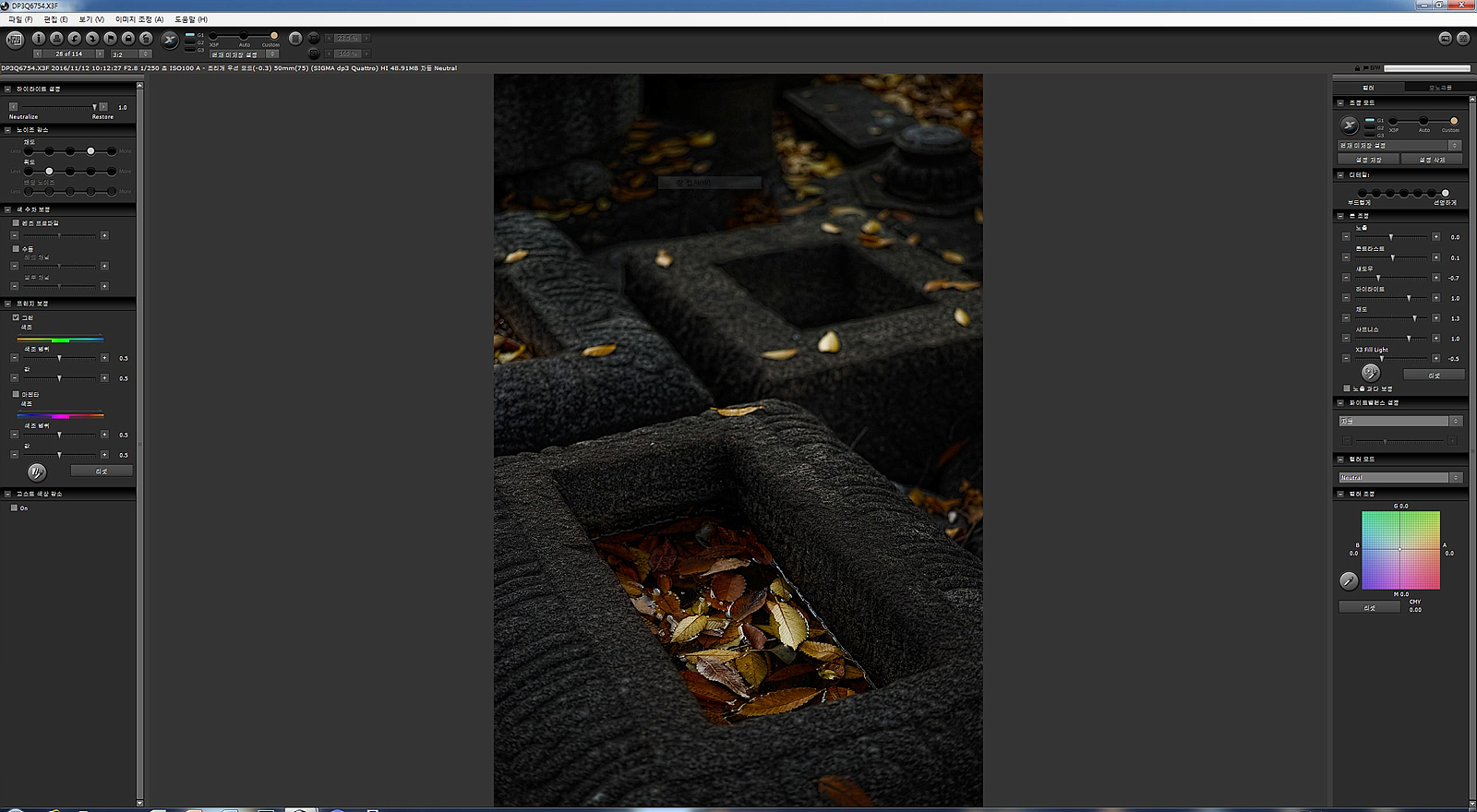Toggle the G1 indicator in top toolbar
1477x812 pixels.
pos(190,35)
